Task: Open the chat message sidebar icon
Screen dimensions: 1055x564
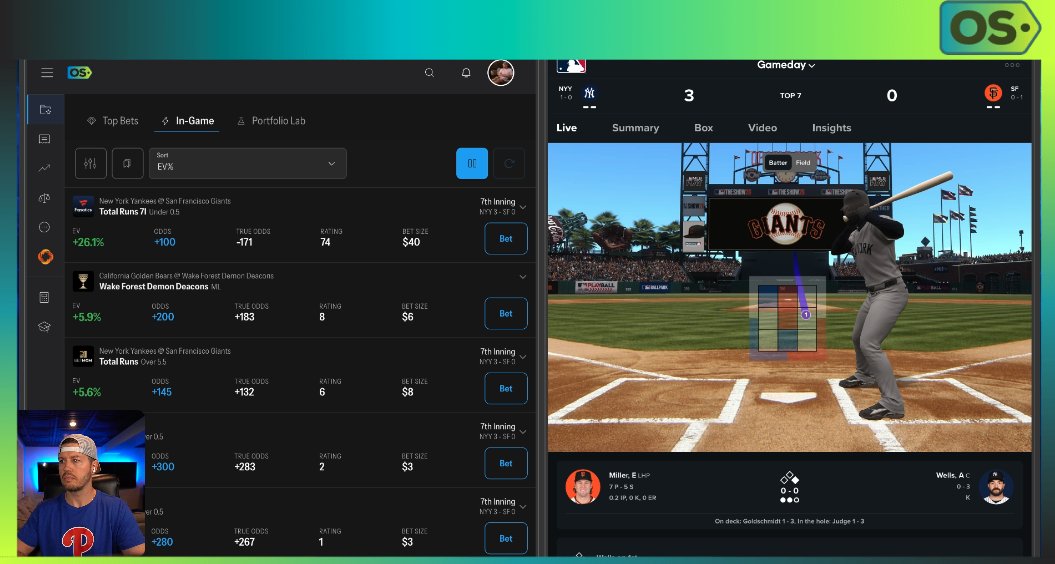Action: point(44,139)
